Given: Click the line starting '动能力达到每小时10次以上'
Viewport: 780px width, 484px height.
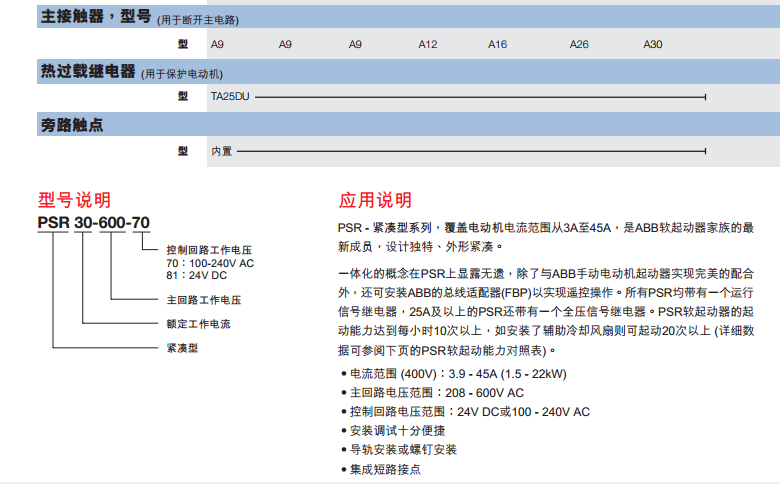Looking at the screenshot, I should tap(546, 331).
